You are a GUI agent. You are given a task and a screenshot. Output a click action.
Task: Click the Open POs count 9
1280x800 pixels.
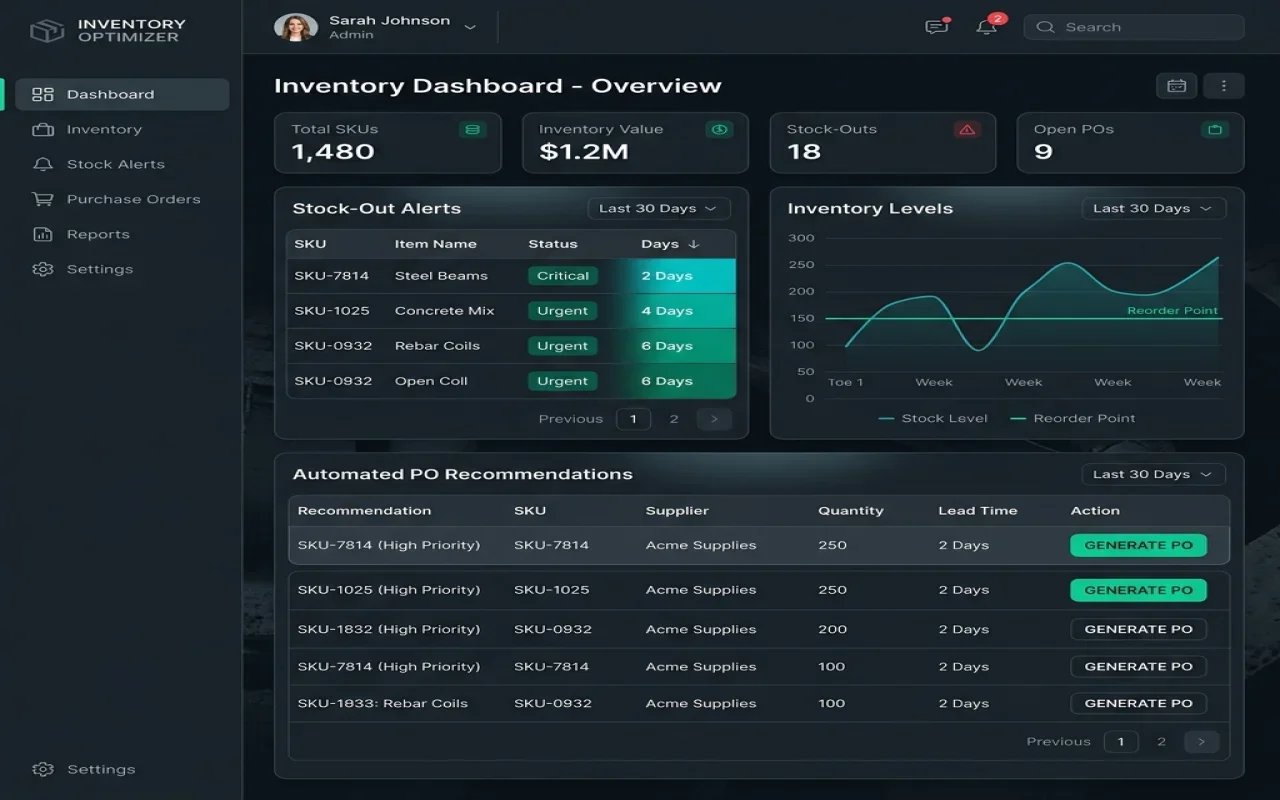click(1043, 153)
